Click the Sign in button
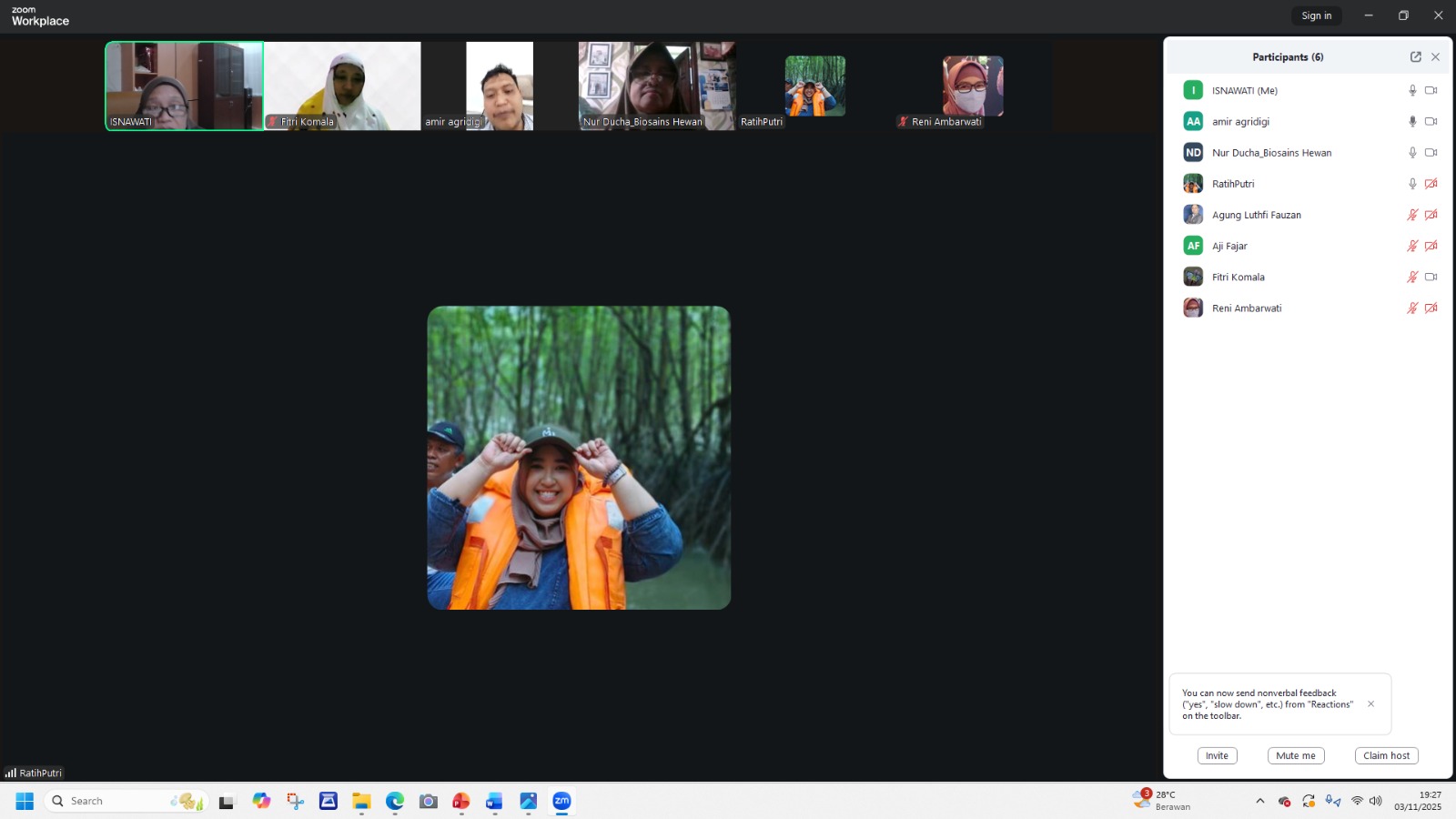This screenshot has width=1456, height=819. click(x=1316, y=15)
